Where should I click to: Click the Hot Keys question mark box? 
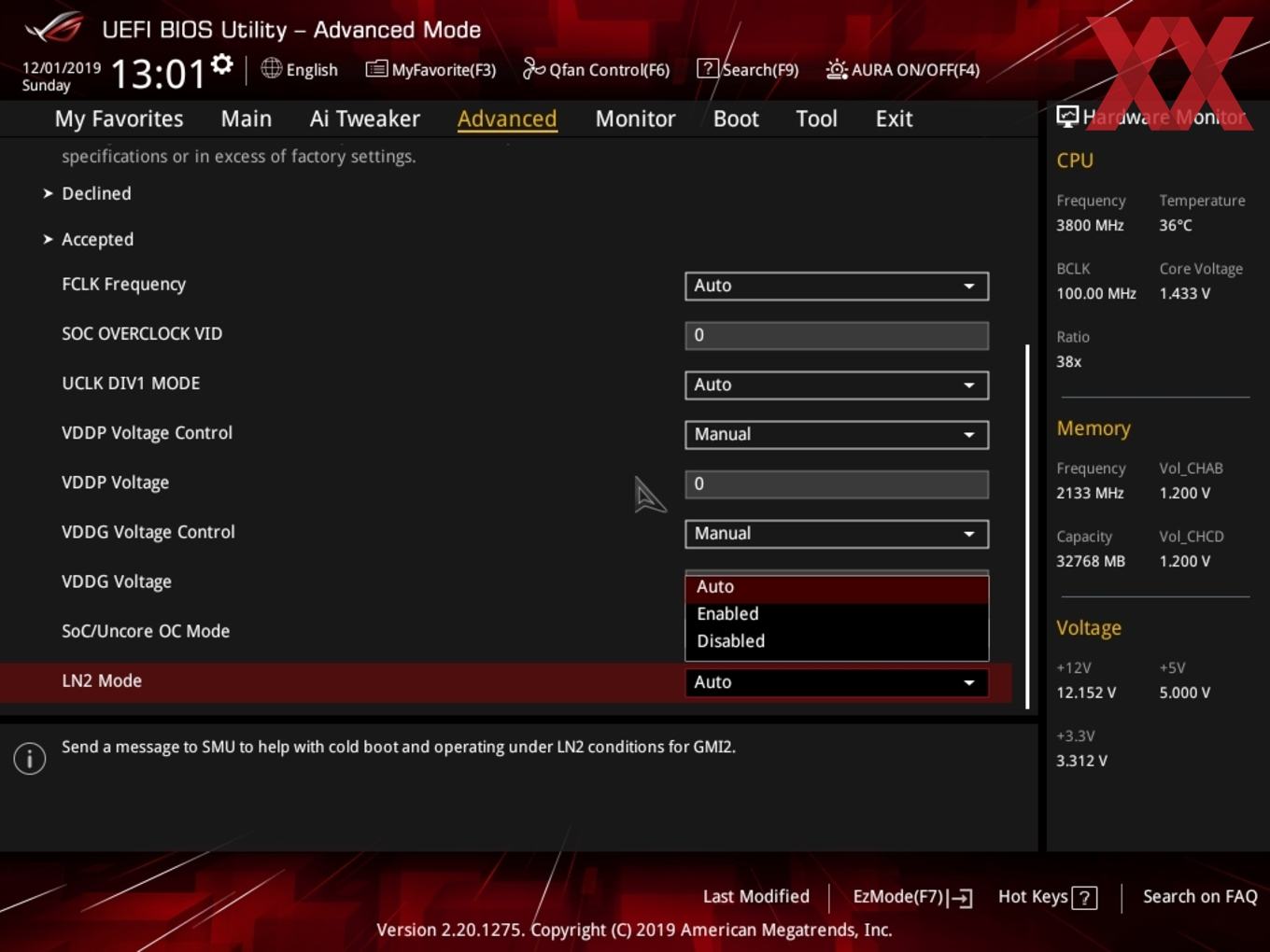click(x=1084, y=898)
